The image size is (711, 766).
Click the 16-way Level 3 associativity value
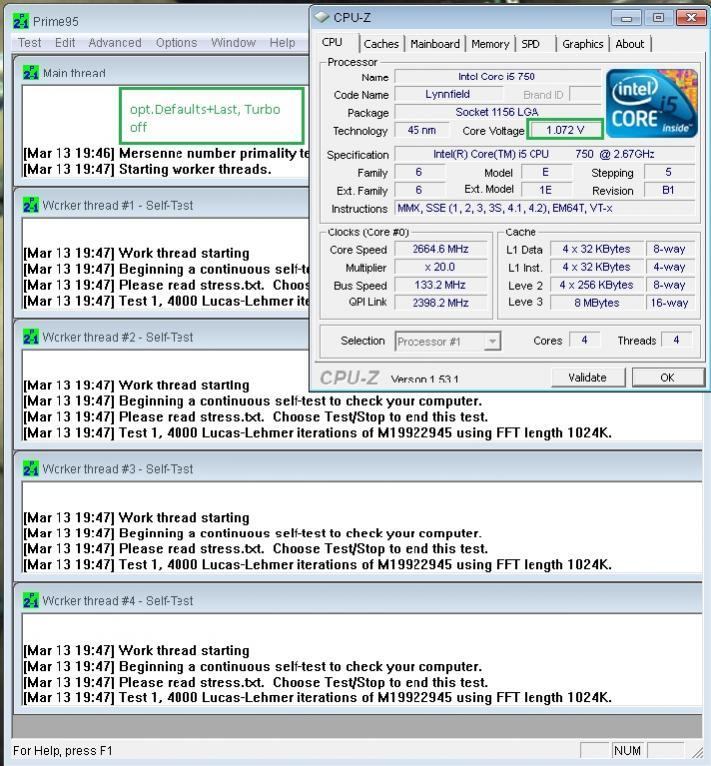[669, 303]
